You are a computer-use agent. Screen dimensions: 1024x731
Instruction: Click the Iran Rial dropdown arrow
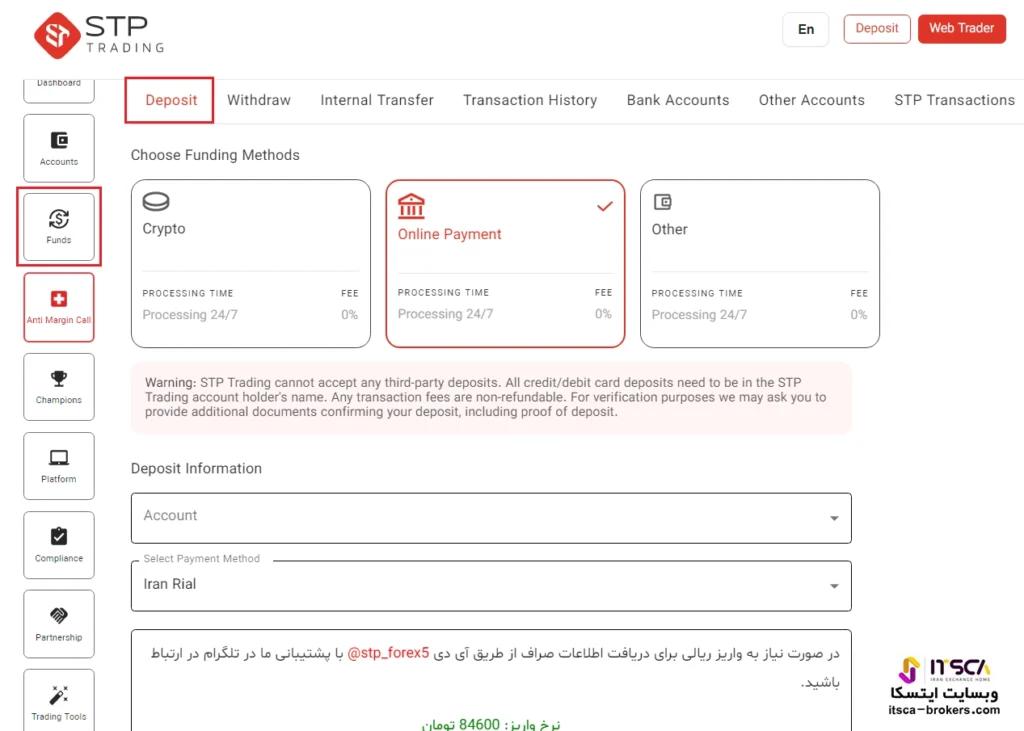834,586
